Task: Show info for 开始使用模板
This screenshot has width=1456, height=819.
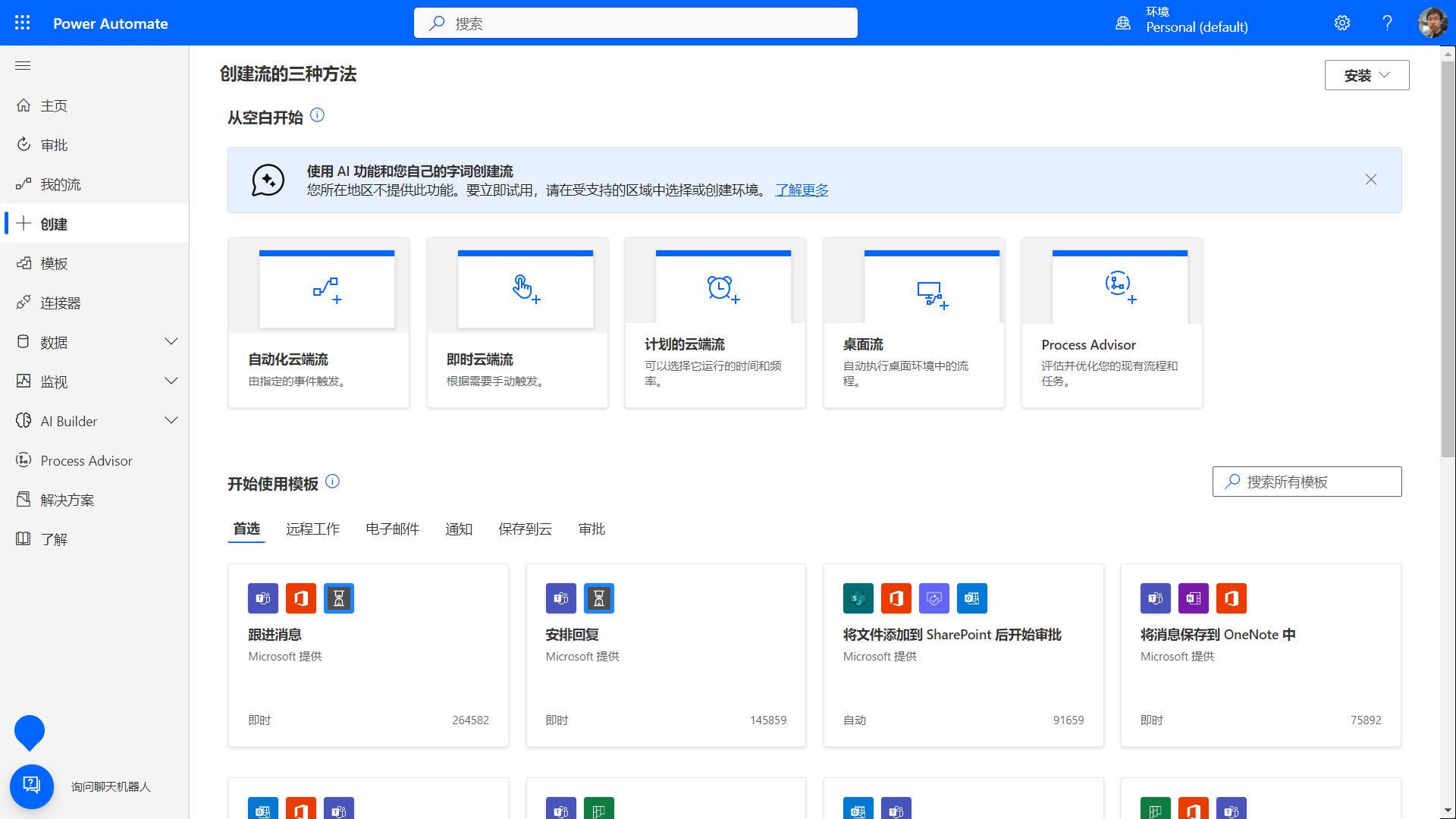Action: click(333, 482)
